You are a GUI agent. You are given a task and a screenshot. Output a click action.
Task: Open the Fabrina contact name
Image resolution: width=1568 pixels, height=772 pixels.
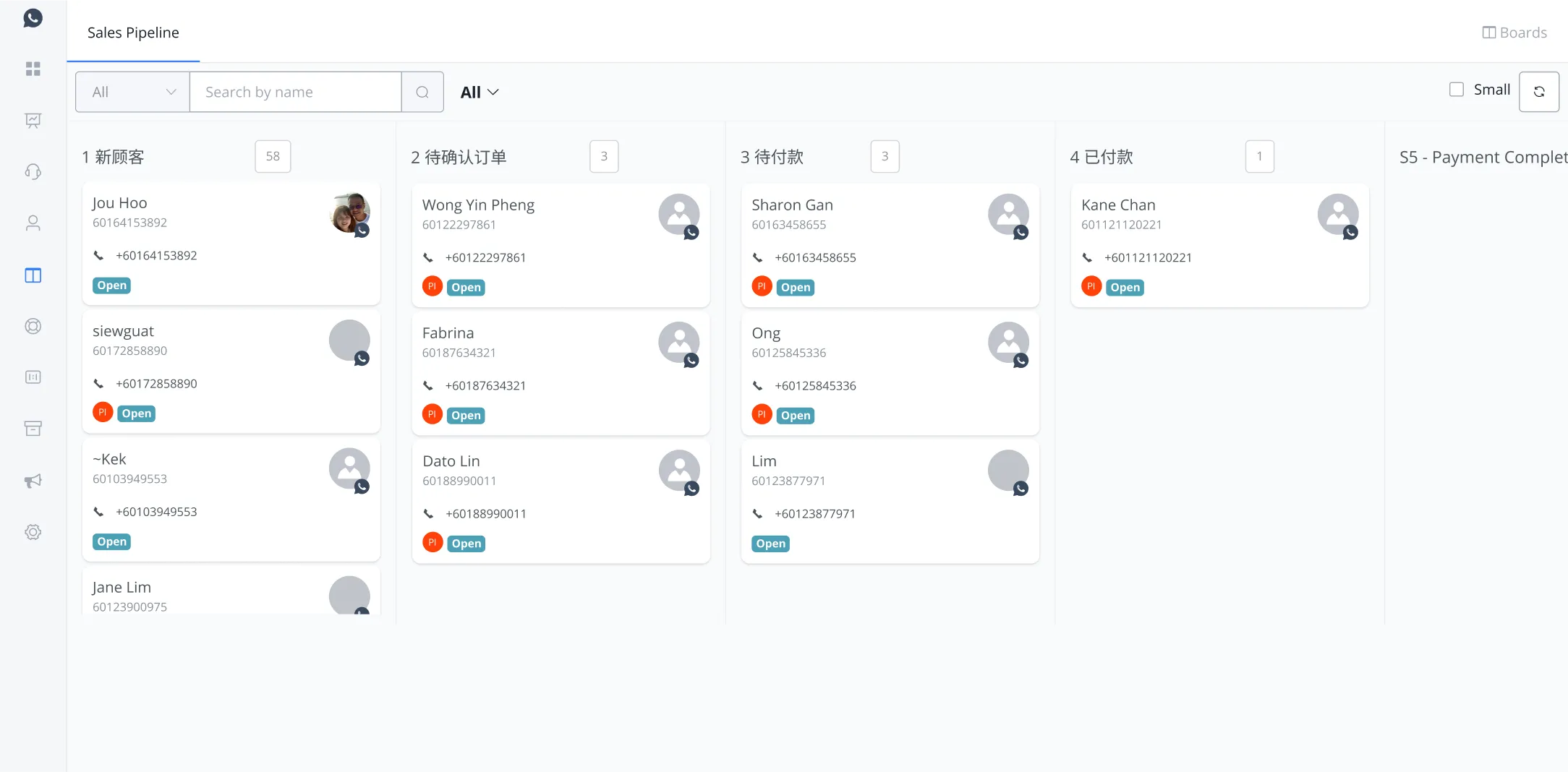[x=448, y=333]
